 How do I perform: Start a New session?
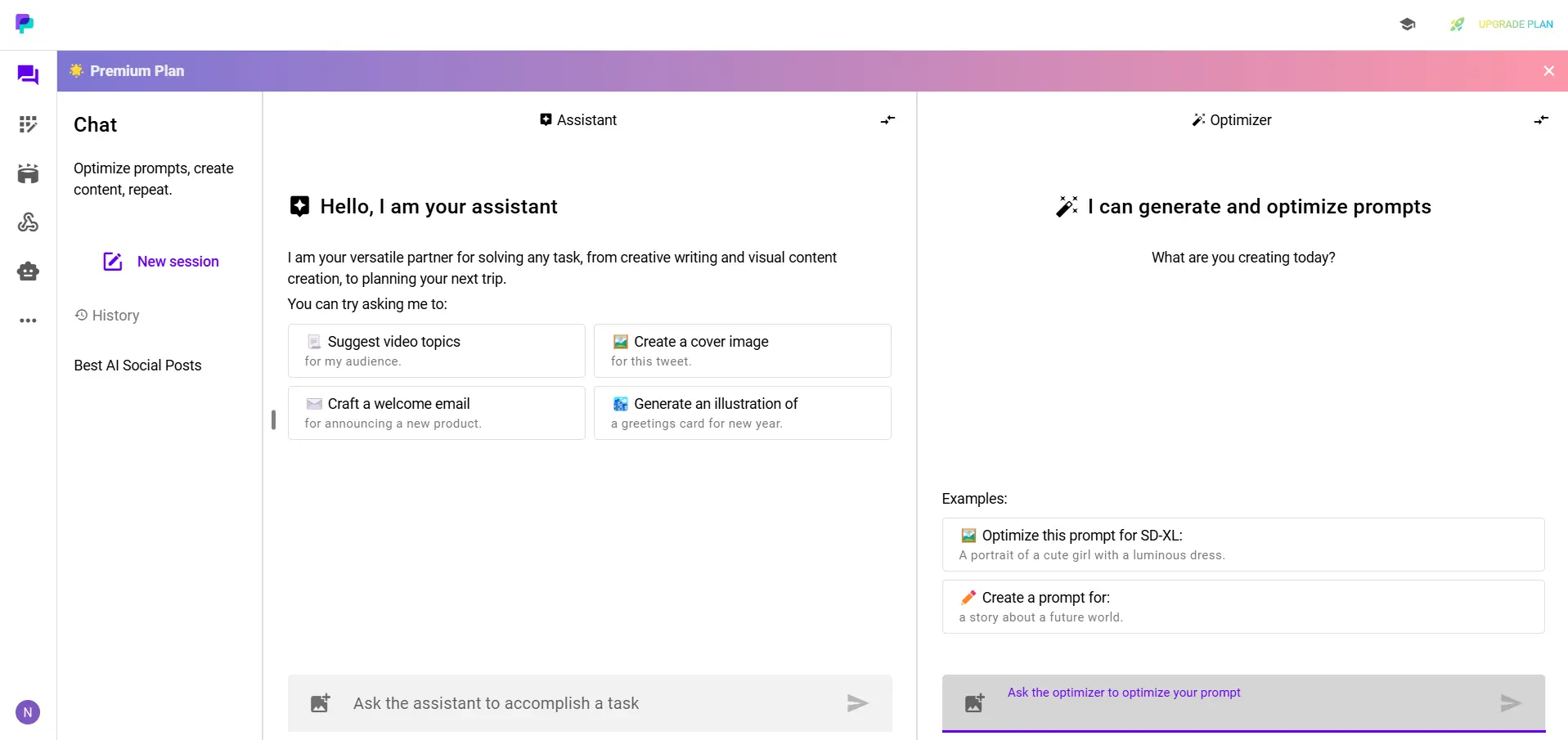[160, 261]
